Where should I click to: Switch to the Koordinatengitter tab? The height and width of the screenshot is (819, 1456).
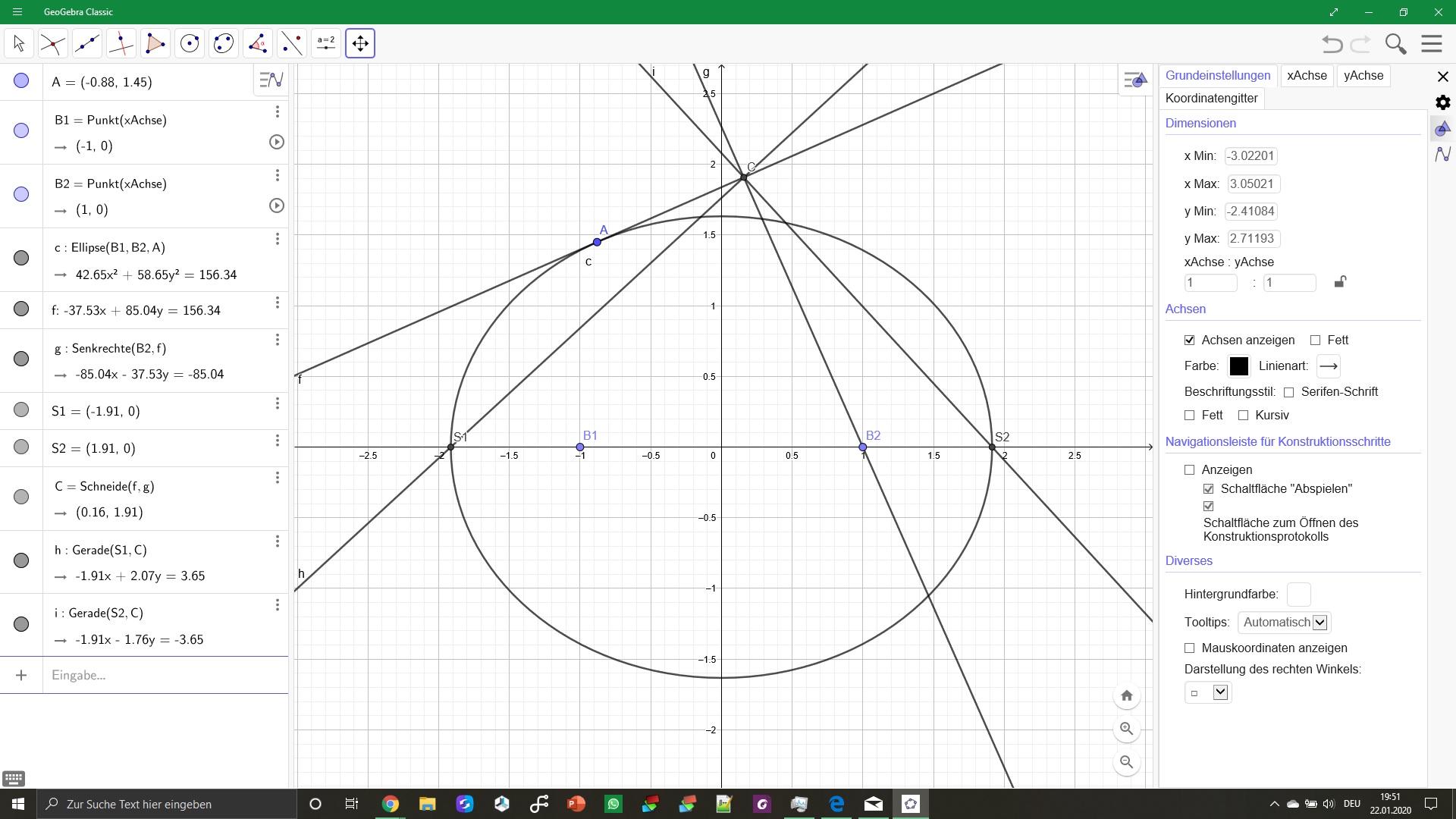pos(1211,99)
